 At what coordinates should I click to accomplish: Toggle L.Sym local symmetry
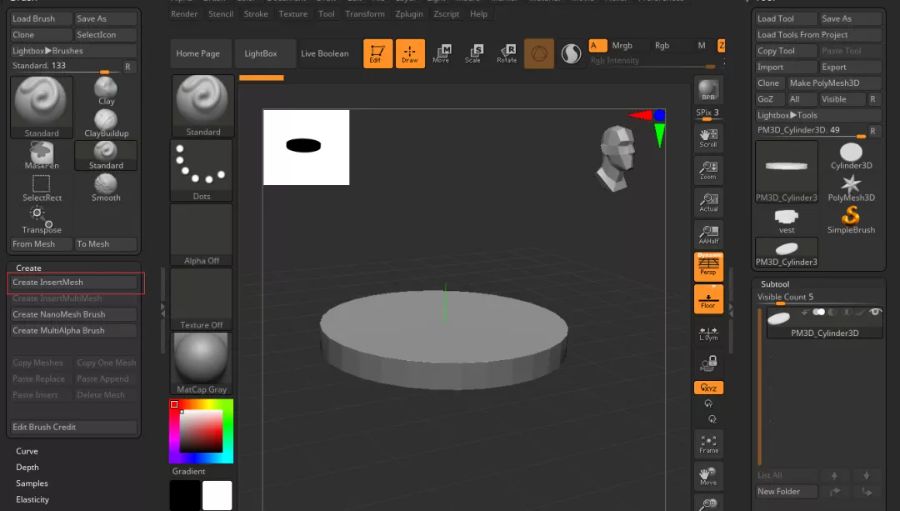(708, 333)
